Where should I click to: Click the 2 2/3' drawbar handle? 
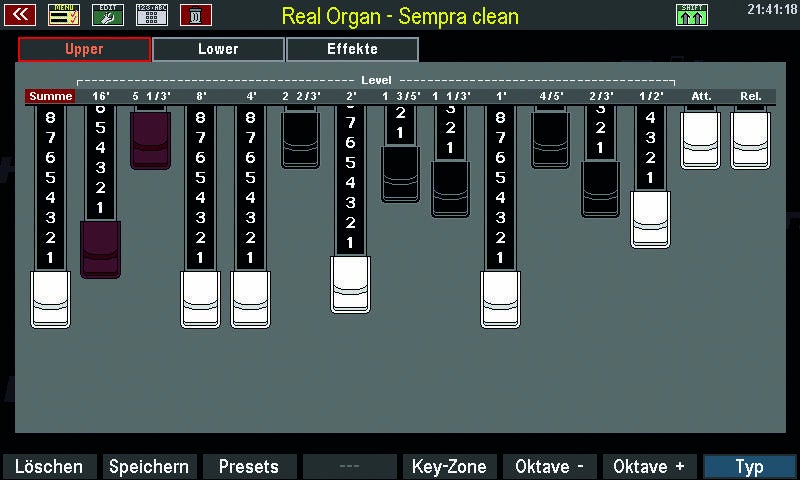(301, 140)
